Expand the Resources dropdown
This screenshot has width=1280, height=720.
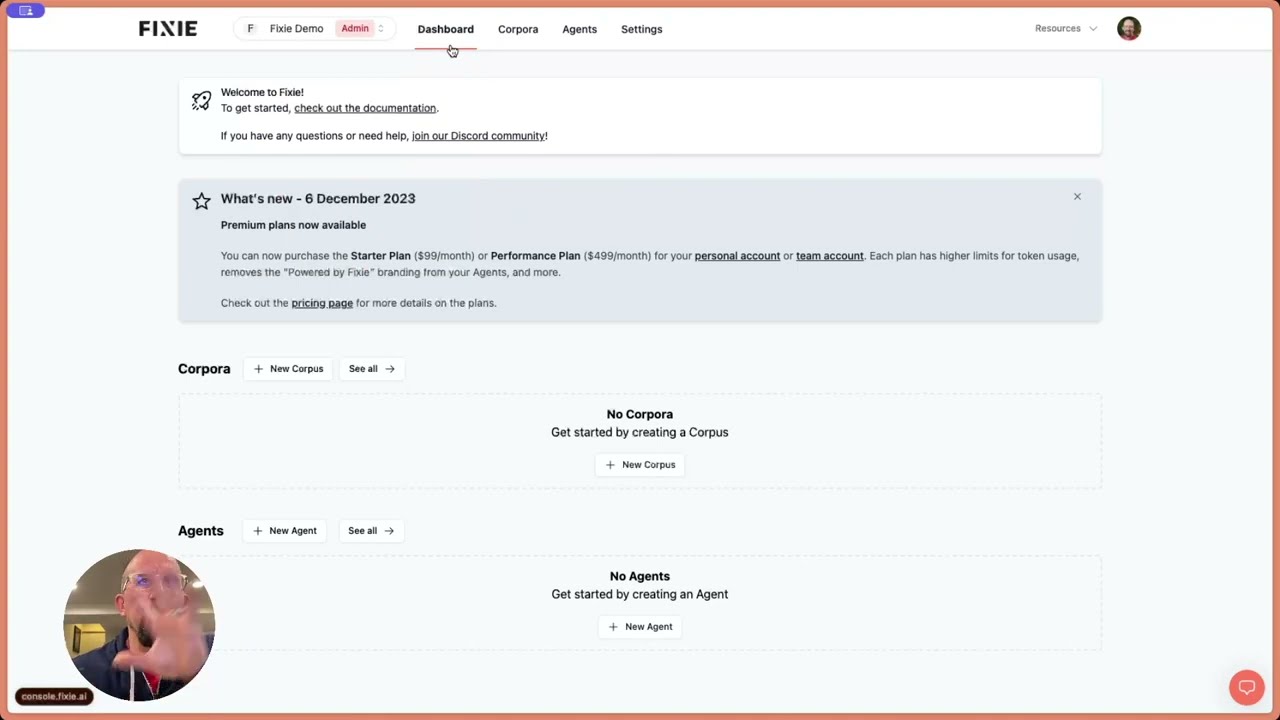[x=1066, y=28]
